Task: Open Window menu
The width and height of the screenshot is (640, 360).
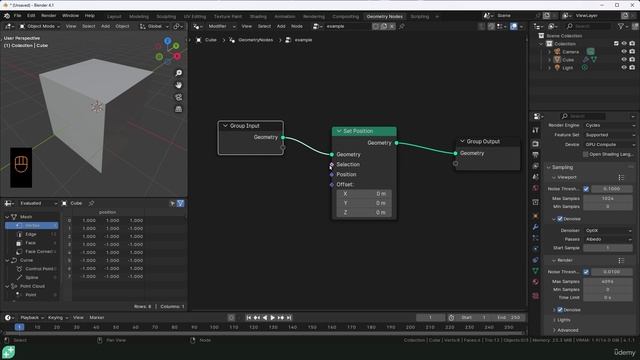Action: click(70, 16)
